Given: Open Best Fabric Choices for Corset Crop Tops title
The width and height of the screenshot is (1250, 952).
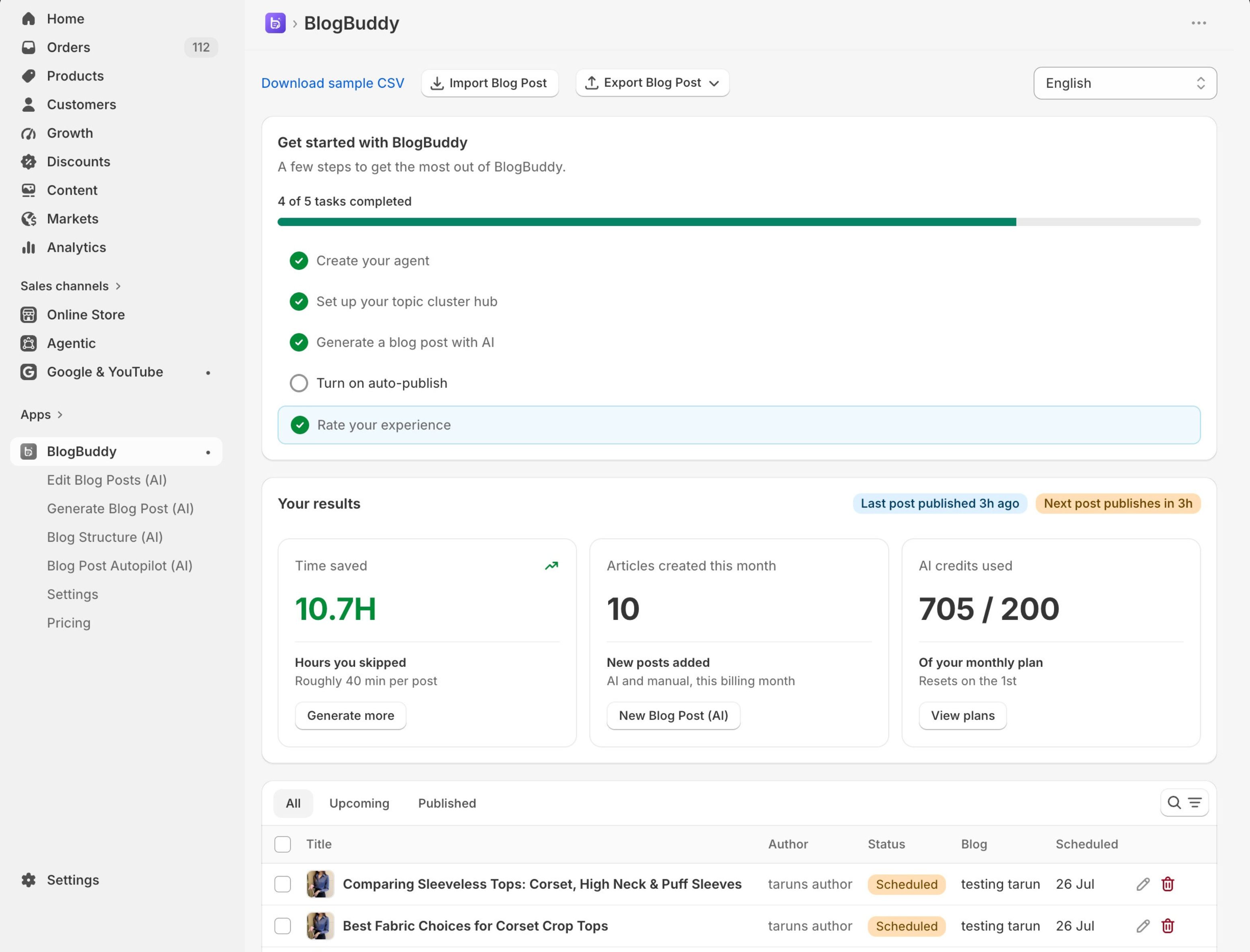Looking at the screenshot, I should [x=475, y=926].
